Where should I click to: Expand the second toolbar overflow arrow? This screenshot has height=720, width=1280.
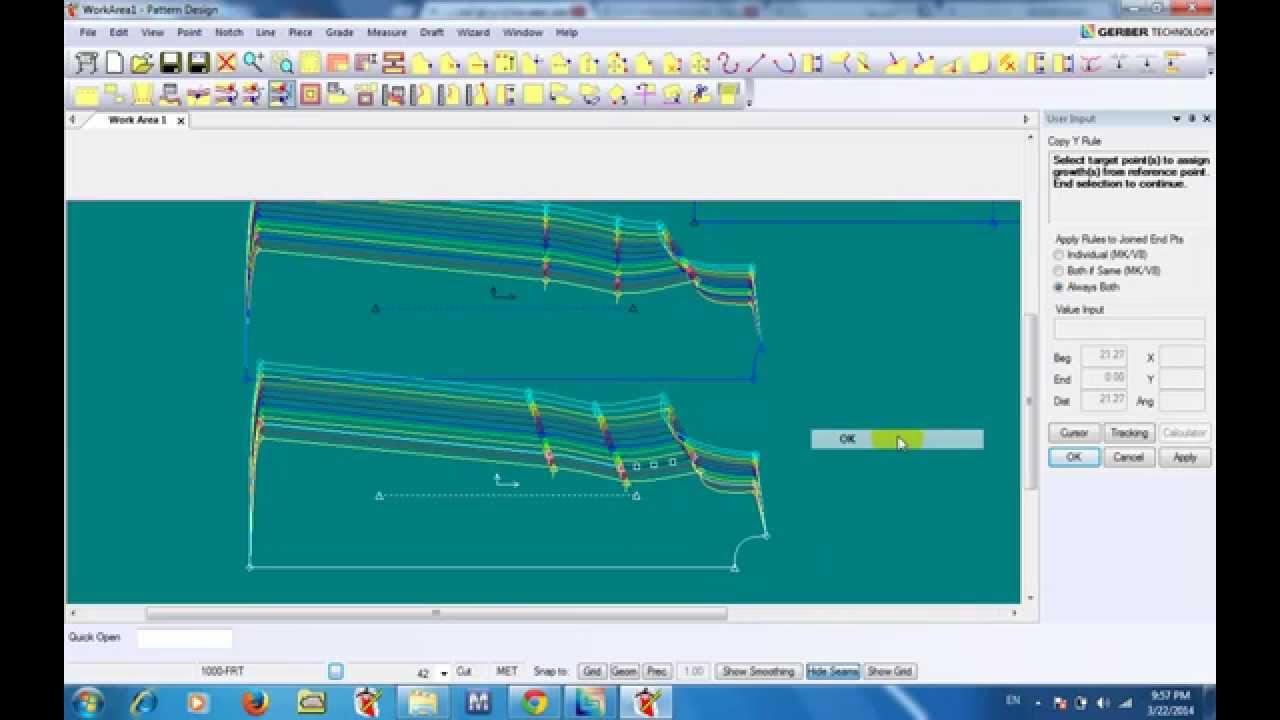tap(748, 101)
